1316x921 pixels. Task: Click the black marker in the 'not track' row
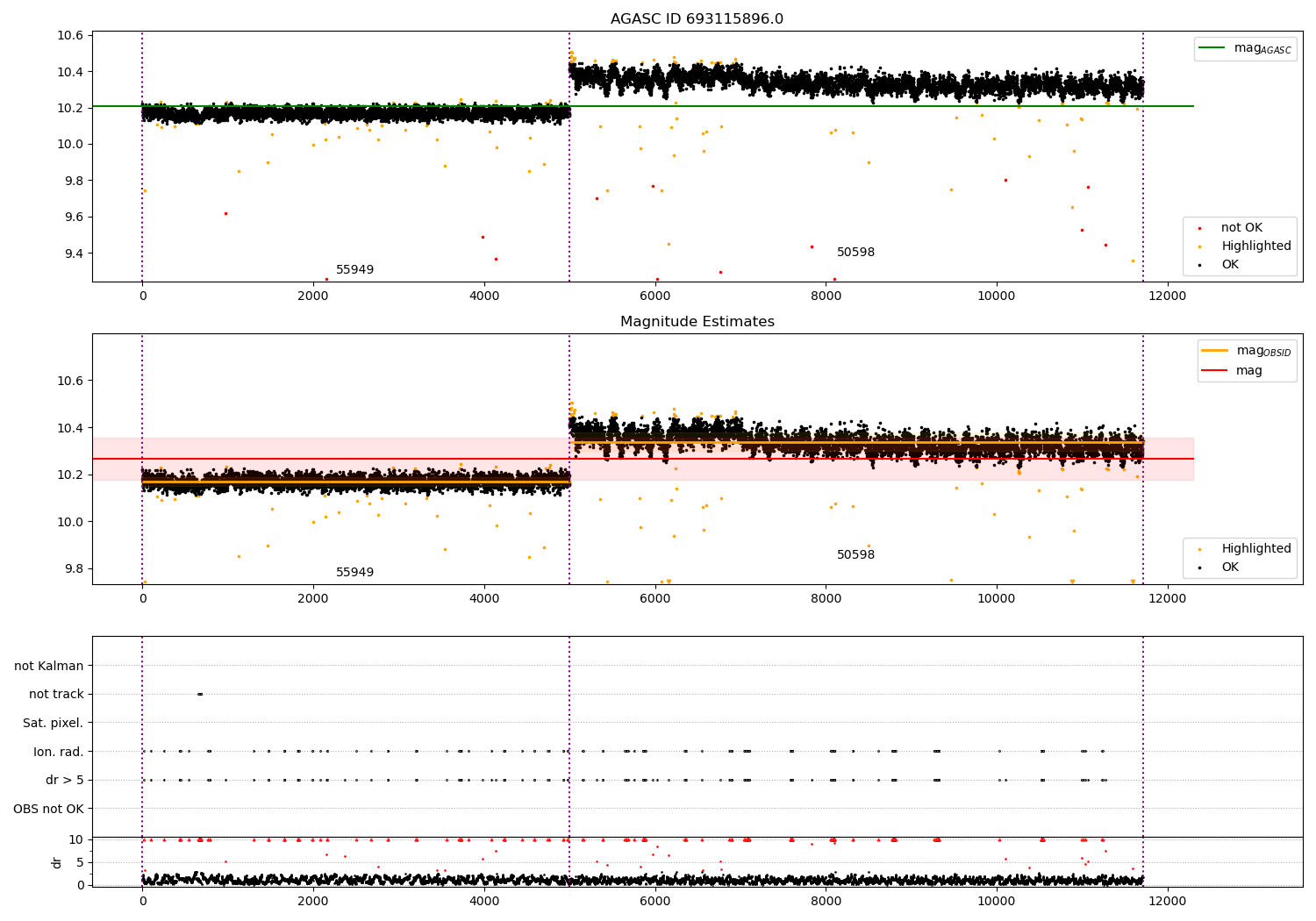(x=200, y=695)
